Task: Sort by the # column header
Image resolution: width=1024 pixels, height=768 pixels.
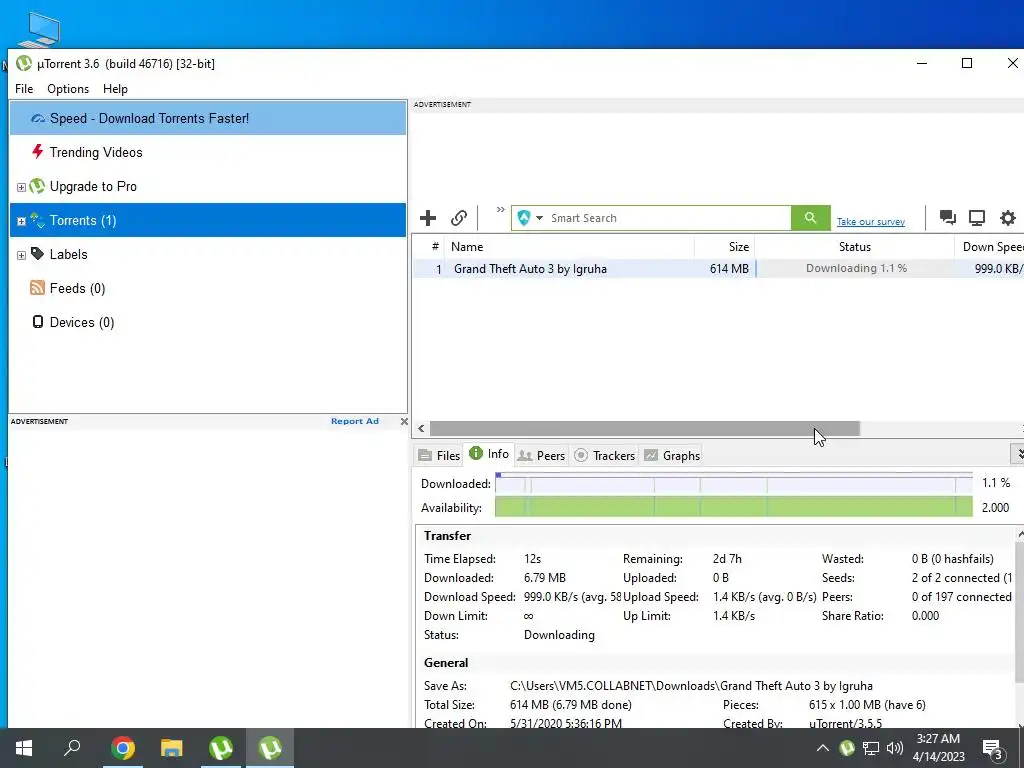Action: click(x=428, y=247)
